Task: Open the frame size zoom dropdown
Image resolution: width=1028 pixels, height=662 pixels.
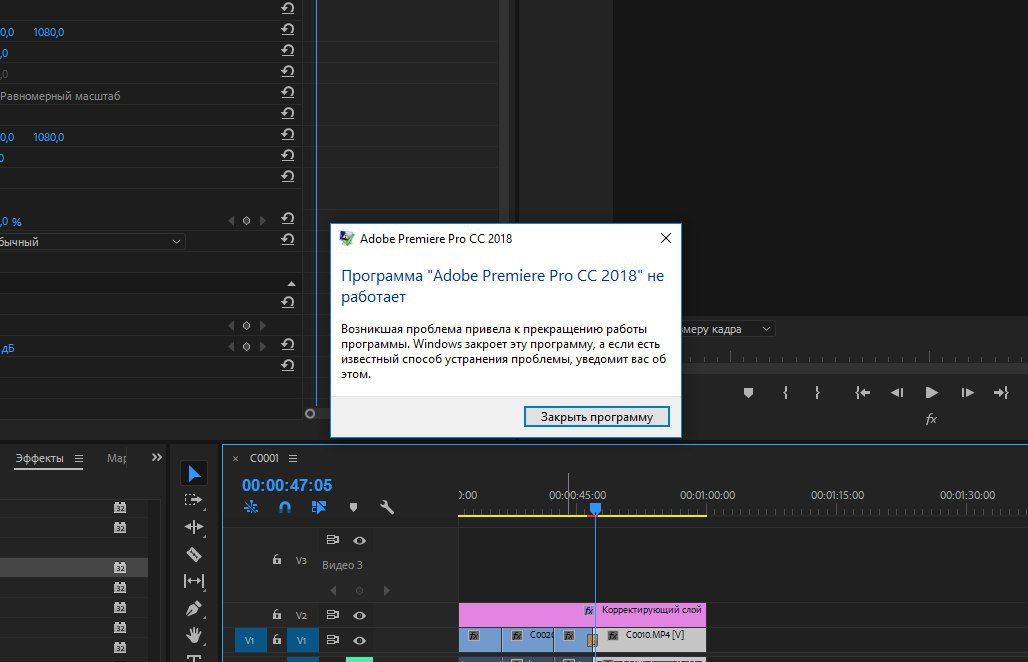Action: [728, 329]
